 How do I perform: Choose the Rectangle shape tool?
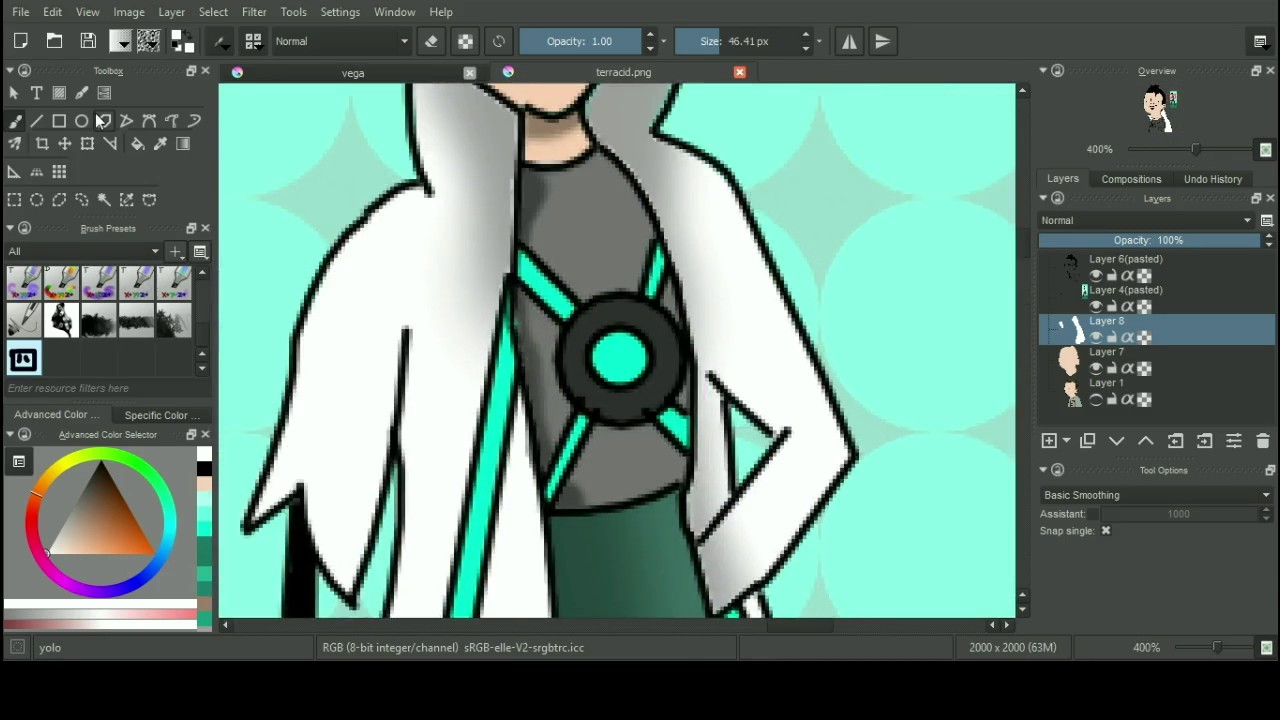[59, 121]
